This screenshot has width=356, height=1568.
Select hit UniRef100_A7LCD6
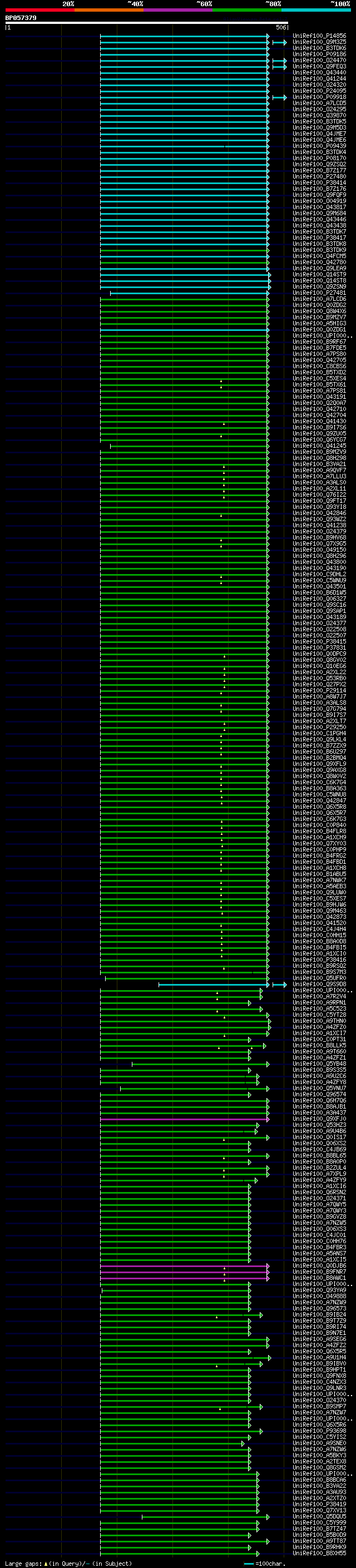pos(319,299)
